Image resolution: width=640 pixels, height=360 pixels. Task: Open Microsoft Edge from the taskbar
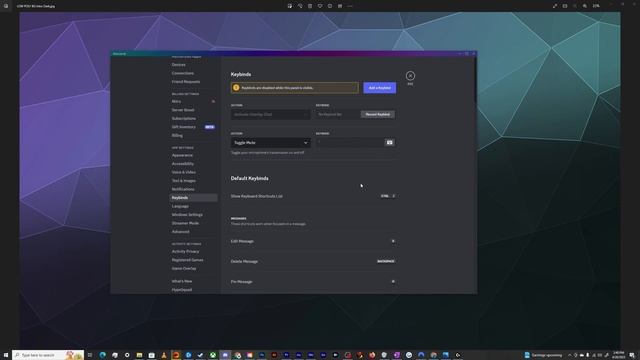click(x=102, y=355)
